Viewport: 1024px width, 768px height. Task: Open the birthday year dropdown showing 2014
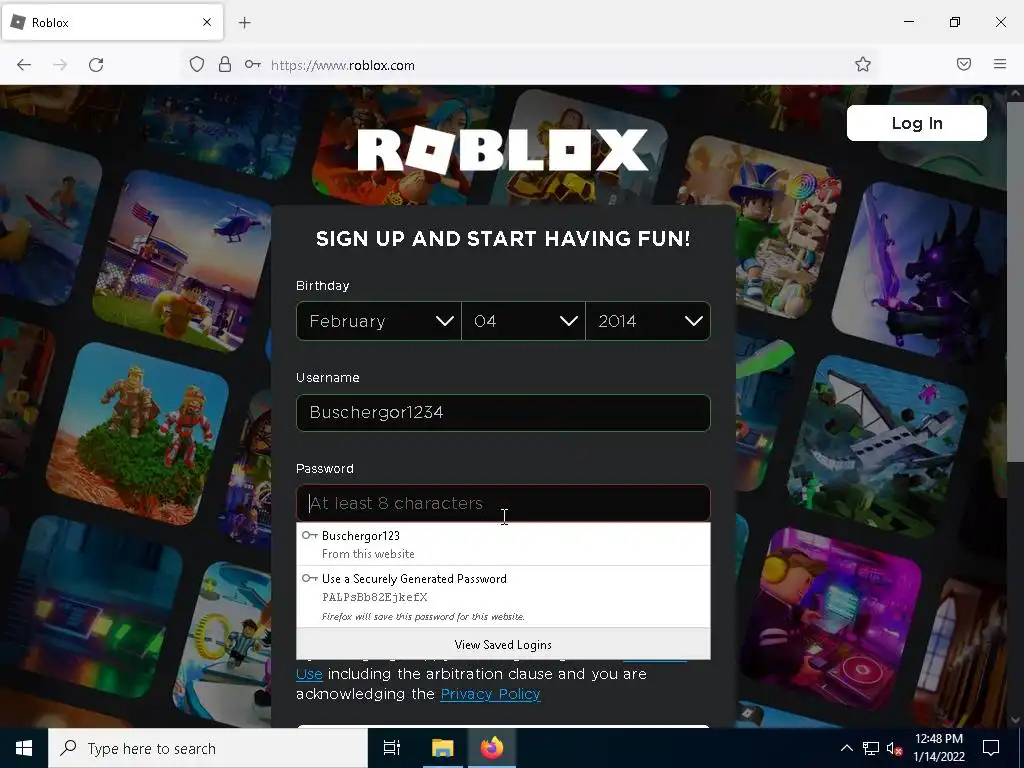pyautogui.click(x=648, y=321)
